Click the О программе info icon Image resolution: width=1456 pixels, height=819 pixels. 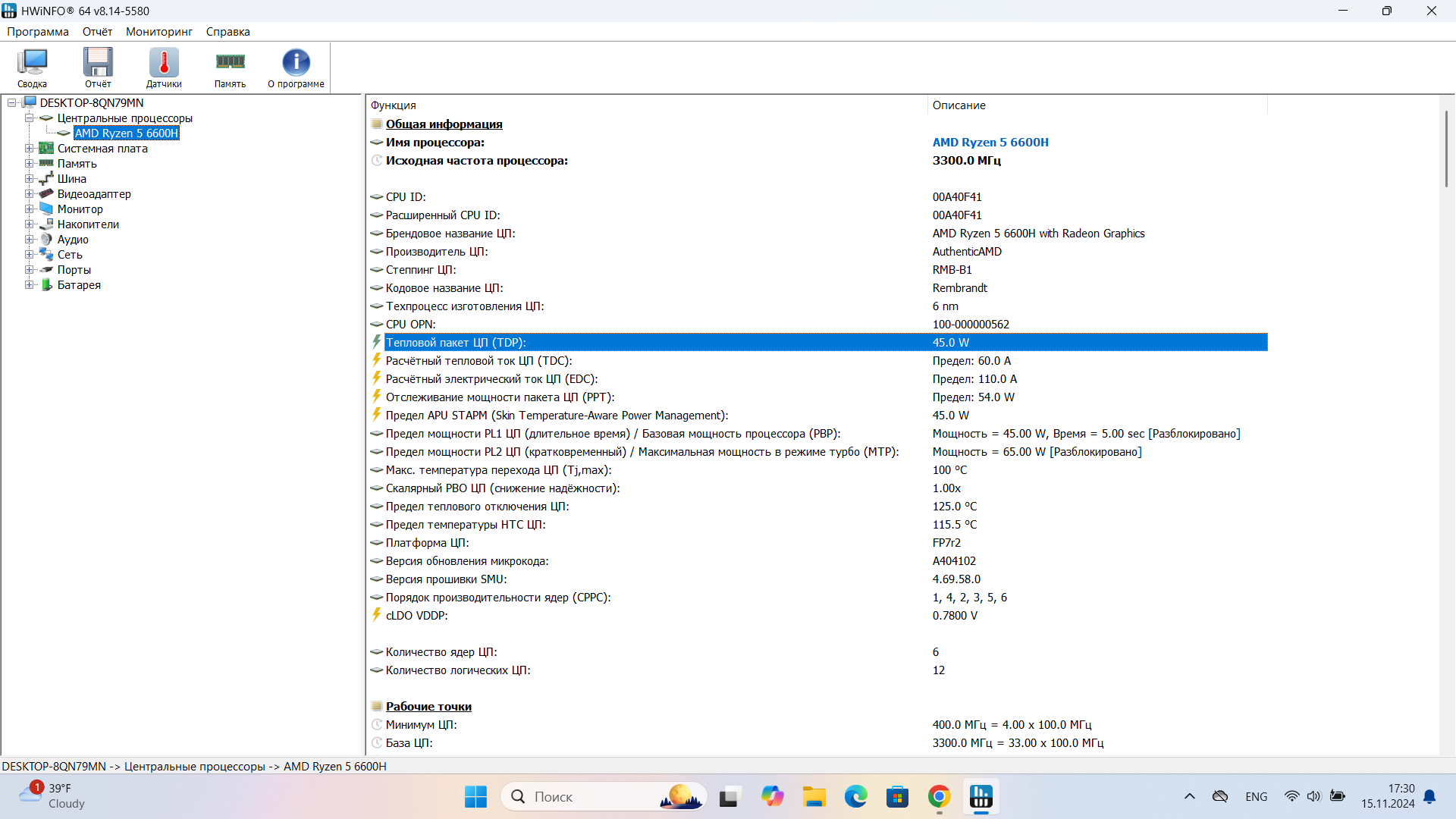(x=296, y=67)
